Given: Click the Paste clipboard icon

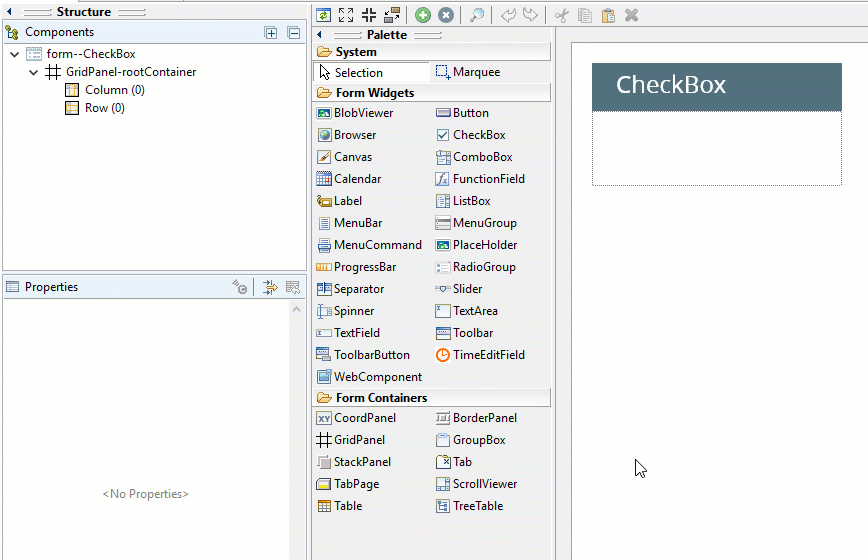Looking at the screenshot, I should pyautogui.click(x=608, y=15).
